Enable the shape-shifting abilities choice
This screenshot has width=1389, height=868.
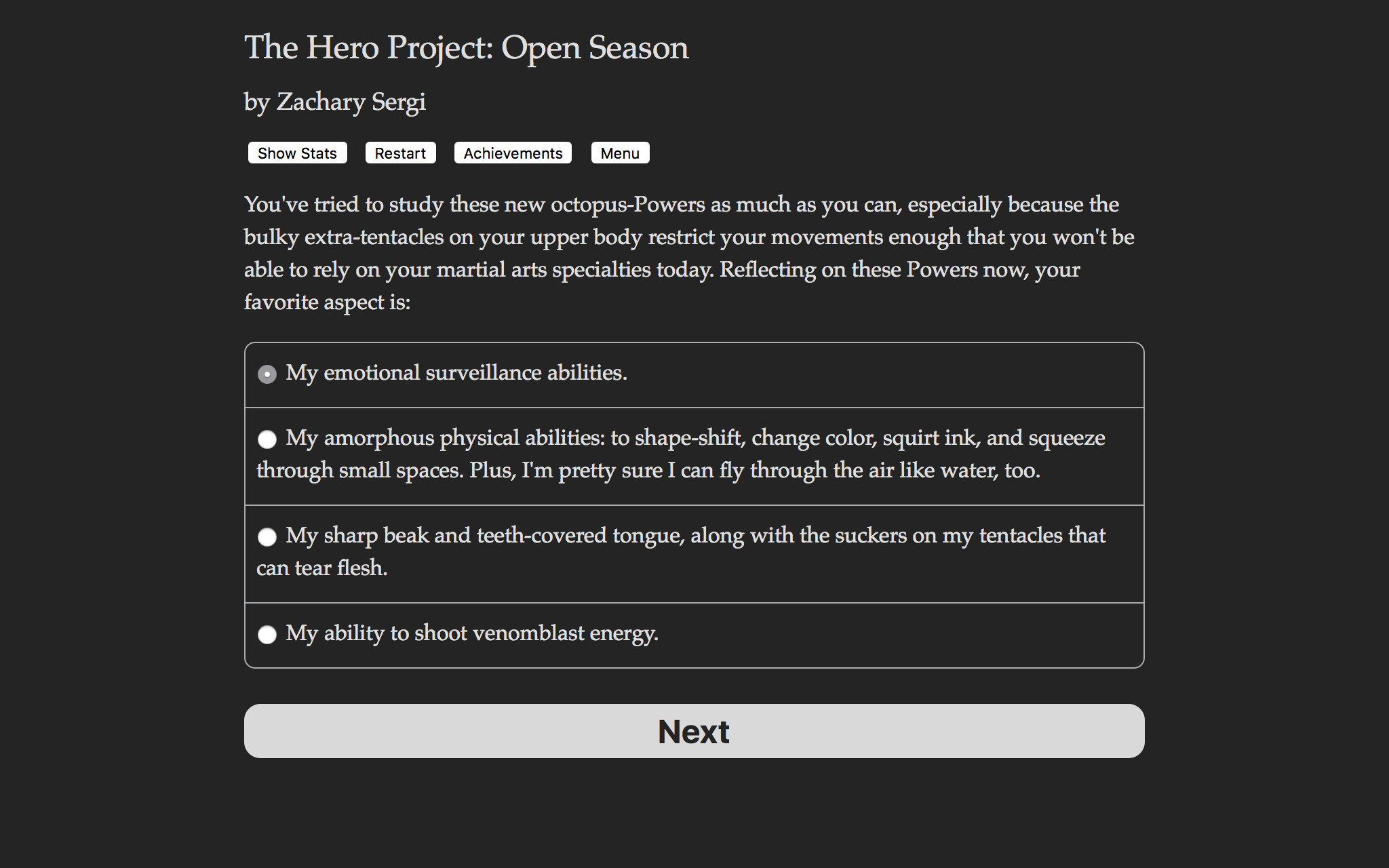[268, 440]
